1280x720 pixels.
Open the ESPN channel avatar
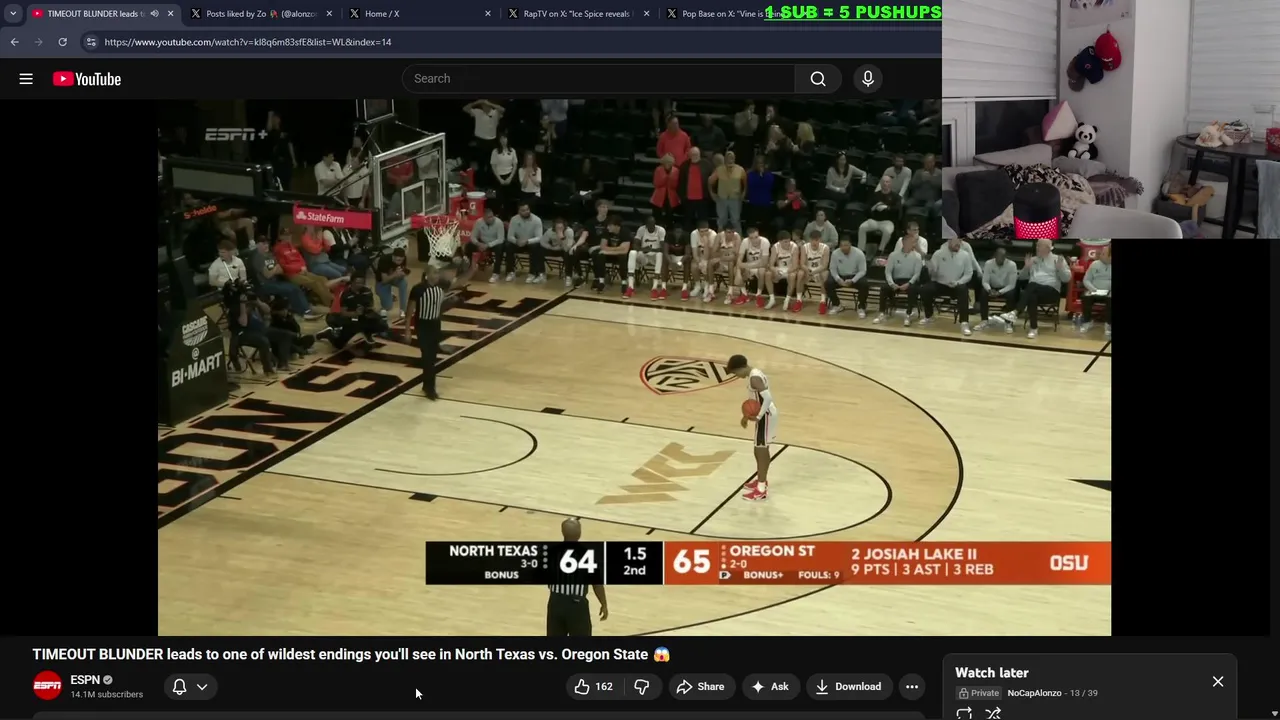(x=47, y=686)
